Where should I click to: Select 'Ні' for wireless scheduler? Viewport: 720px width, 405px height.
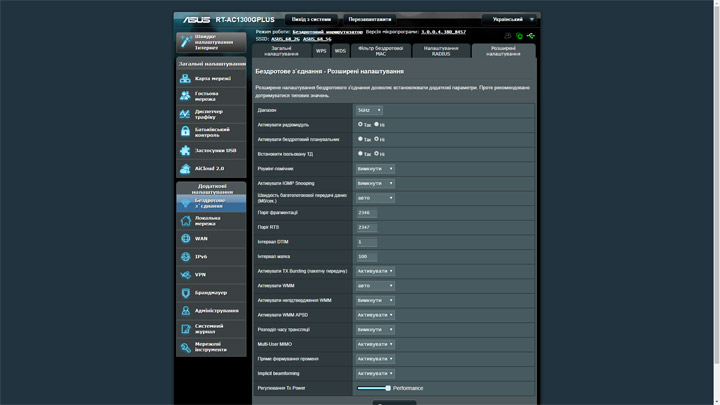tap(377, 139)
